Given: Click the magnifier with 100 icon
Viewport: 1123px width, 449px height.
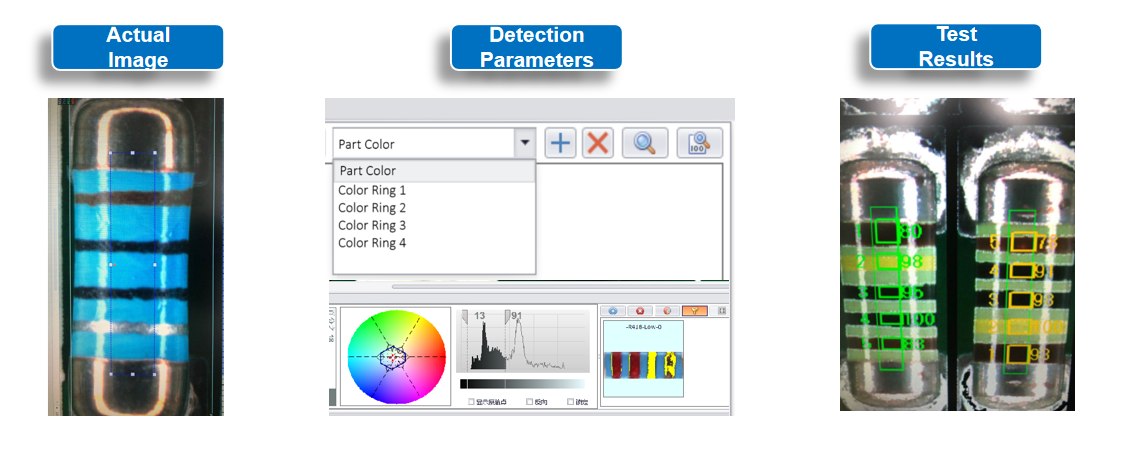Looking at the screenshot, I should point(699,143).
